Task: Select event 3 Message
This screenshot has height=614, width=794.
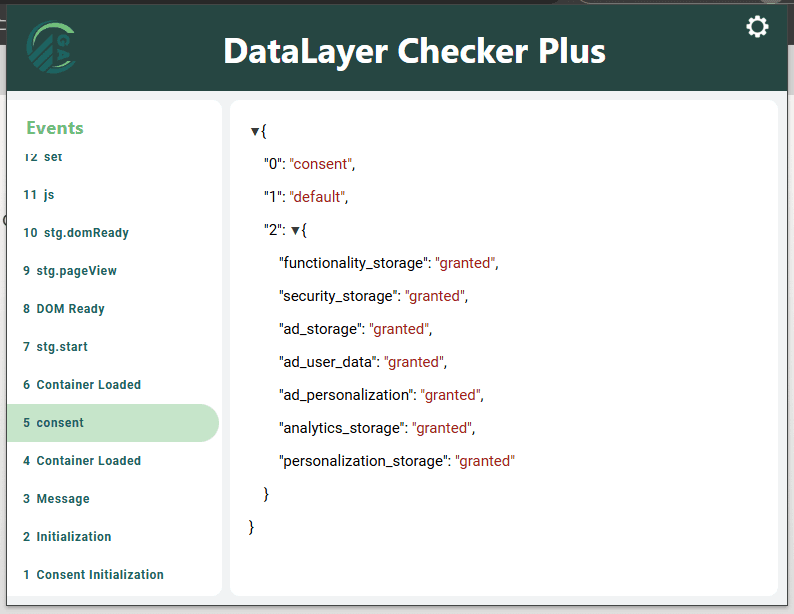Action: tap(113, 499)
